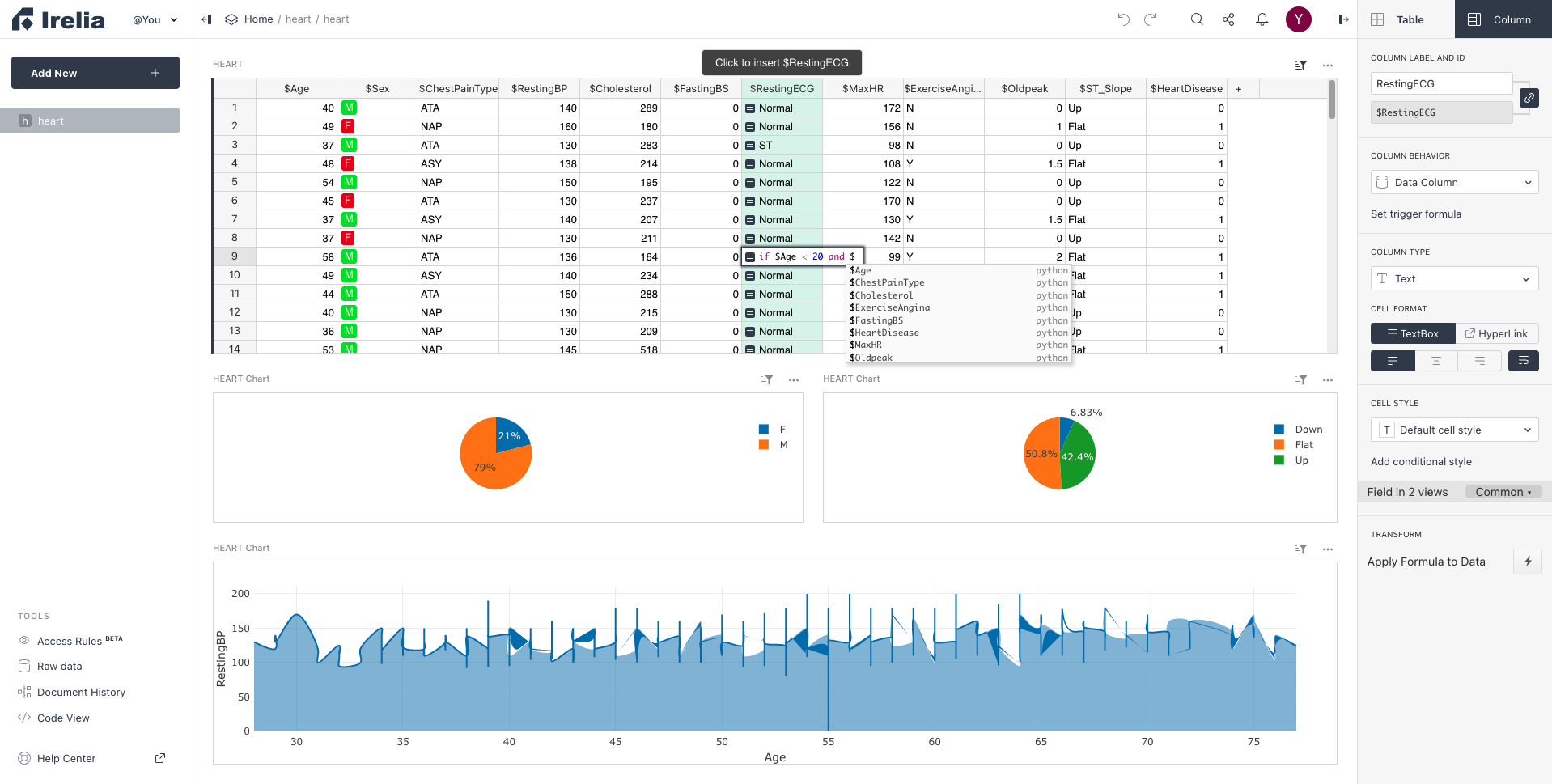This screenshot has width=1552, height=784.
Task: Collapse the left sidebar panel
Action: [x=207, y=19]
